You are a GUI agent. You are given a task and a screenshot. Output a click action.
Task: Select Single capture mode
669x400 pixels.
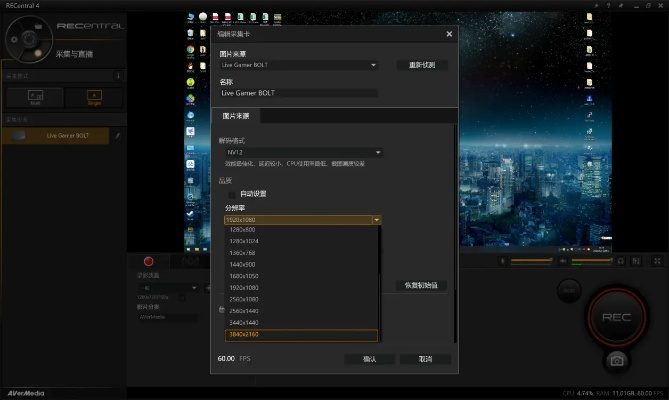click(94, 97)
